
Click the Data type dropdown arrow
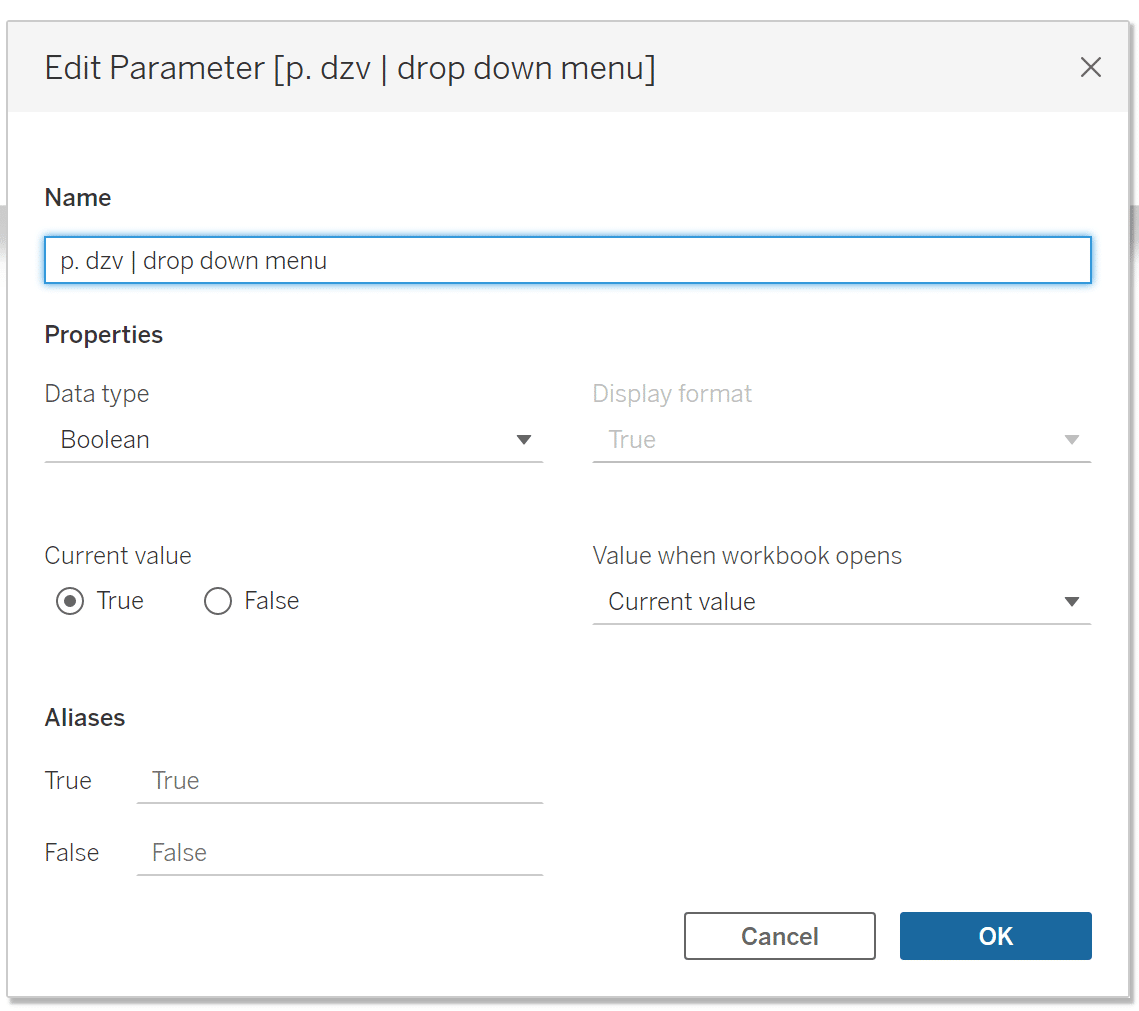(x=524, y=439)
